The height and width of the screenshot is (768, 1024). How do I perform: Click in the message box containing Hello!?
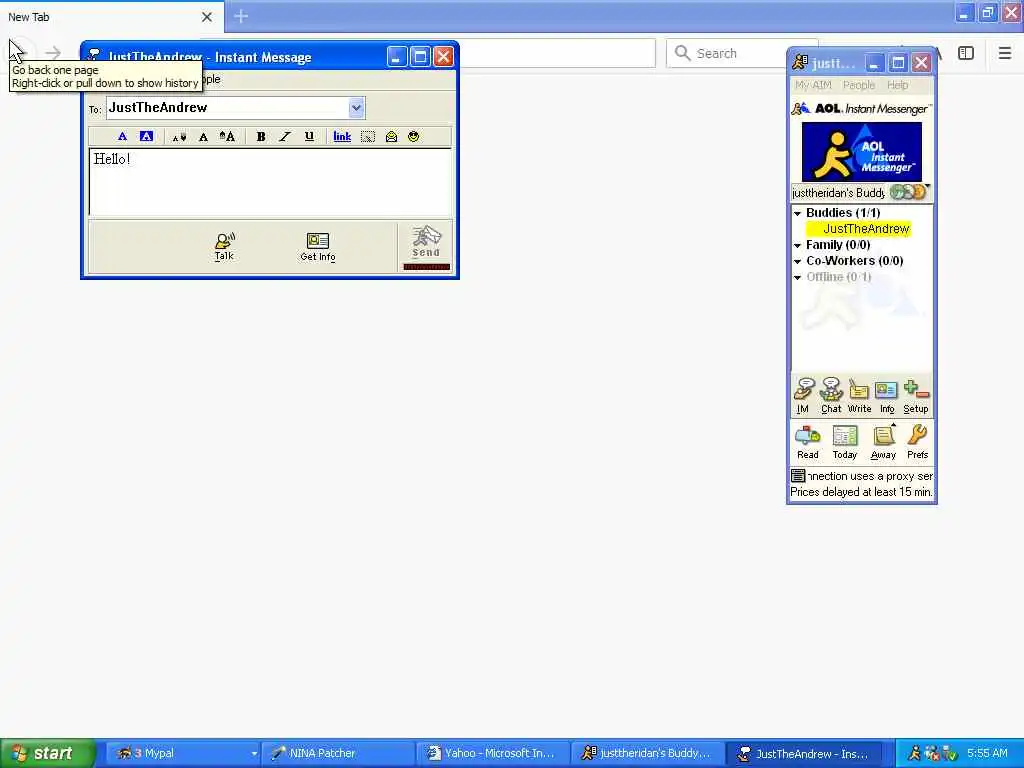(270, 182)
